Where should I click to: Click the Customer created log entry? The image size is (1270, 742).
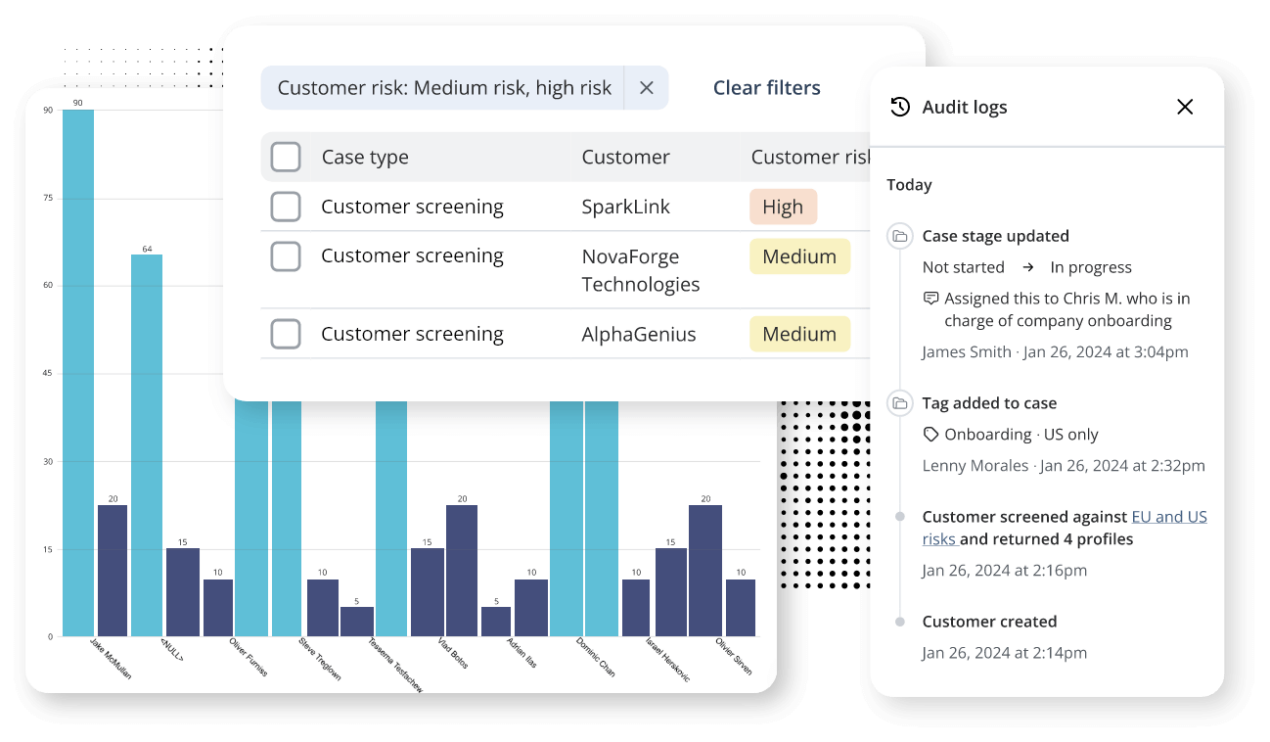tap(989, 621)
